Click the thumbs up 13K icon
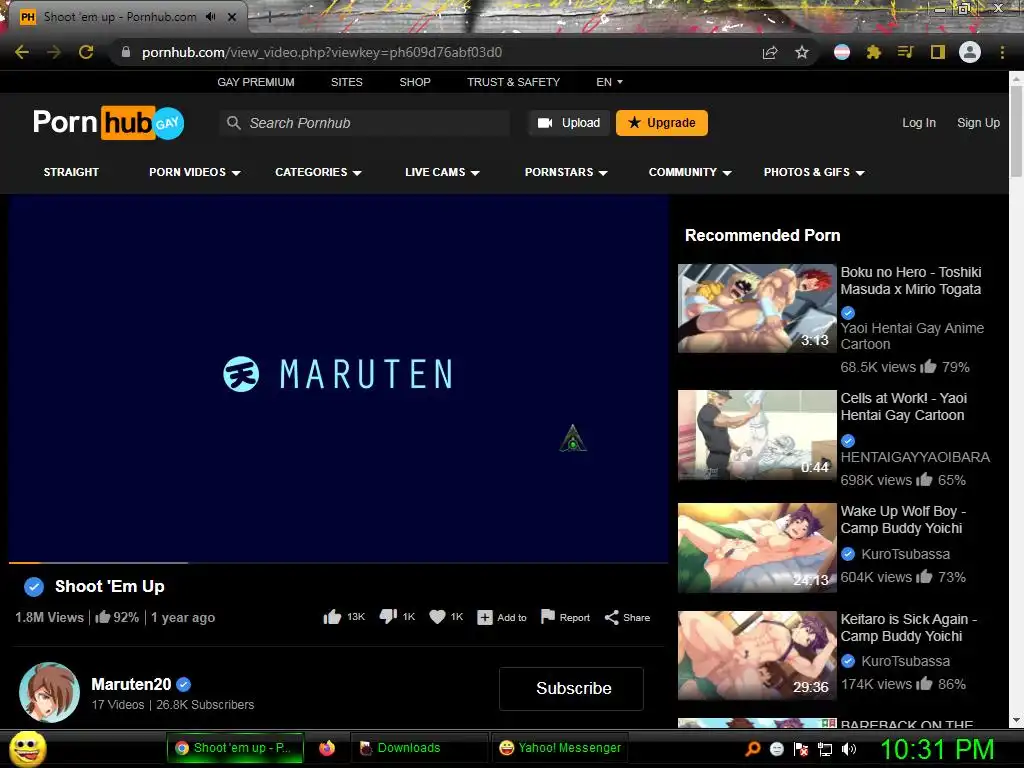The height and width of the screenshot is (768, 1024). coord(332,617)
